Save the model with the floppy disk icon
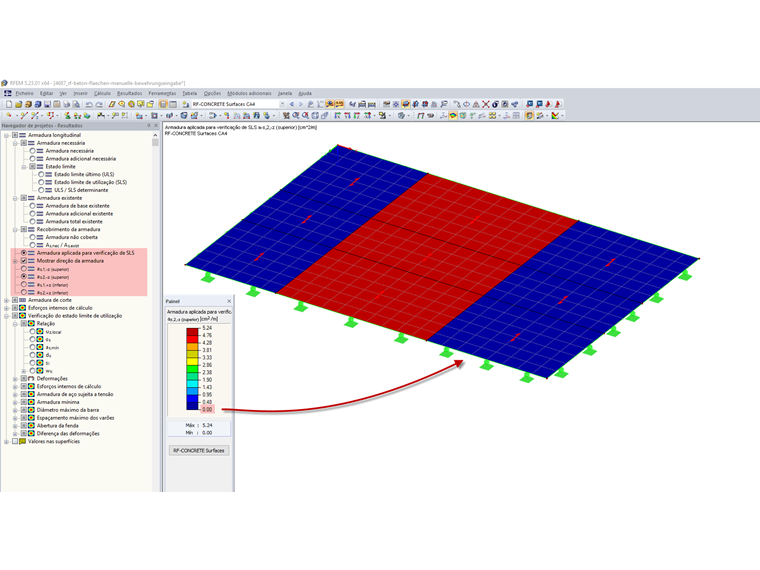Screen dimensions: 760x570 (48, 104)
